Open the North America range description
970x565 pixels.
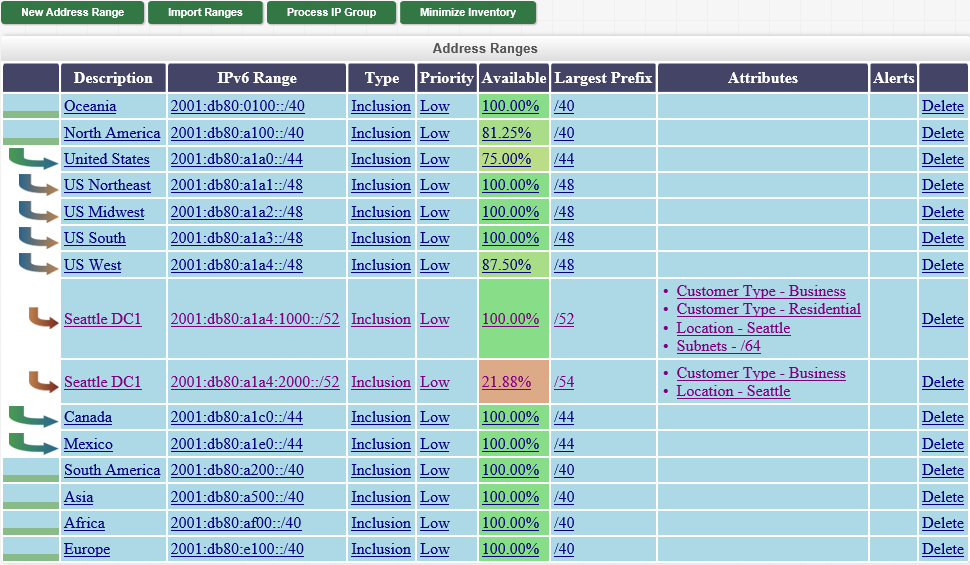tap(112, 133)
